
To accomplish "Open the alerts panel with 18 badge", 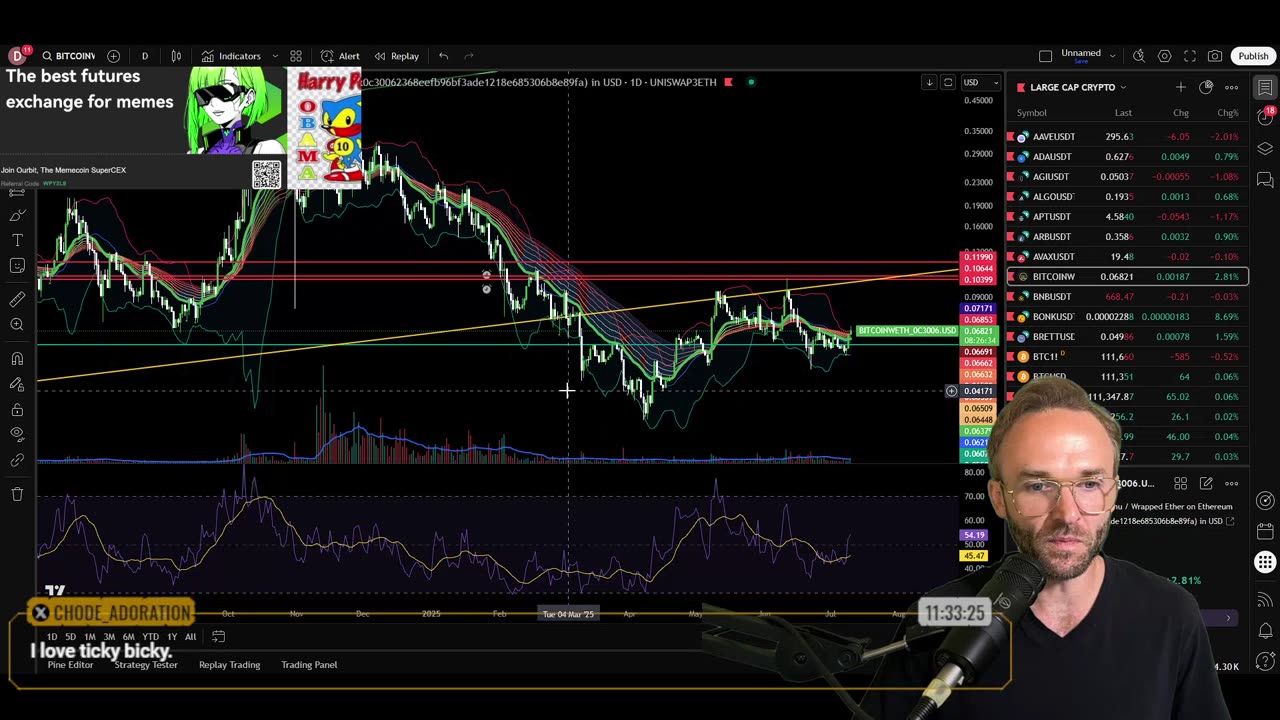I will coord(1265,118).
